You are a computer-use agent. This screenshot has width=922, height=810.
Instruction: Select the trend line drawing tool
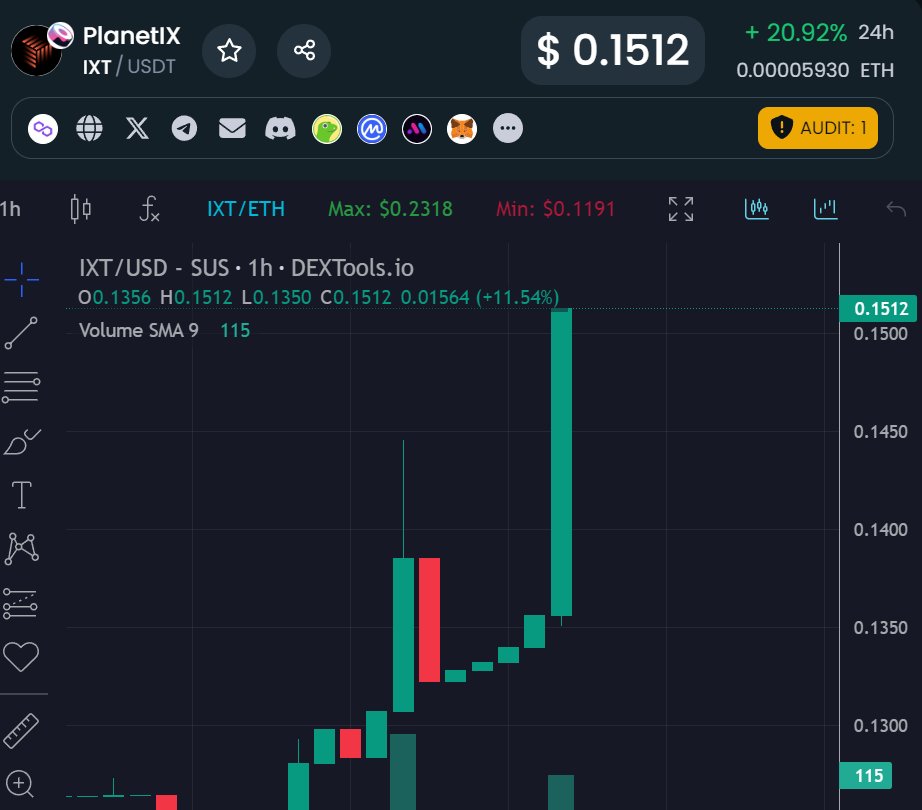coord(21,333)
